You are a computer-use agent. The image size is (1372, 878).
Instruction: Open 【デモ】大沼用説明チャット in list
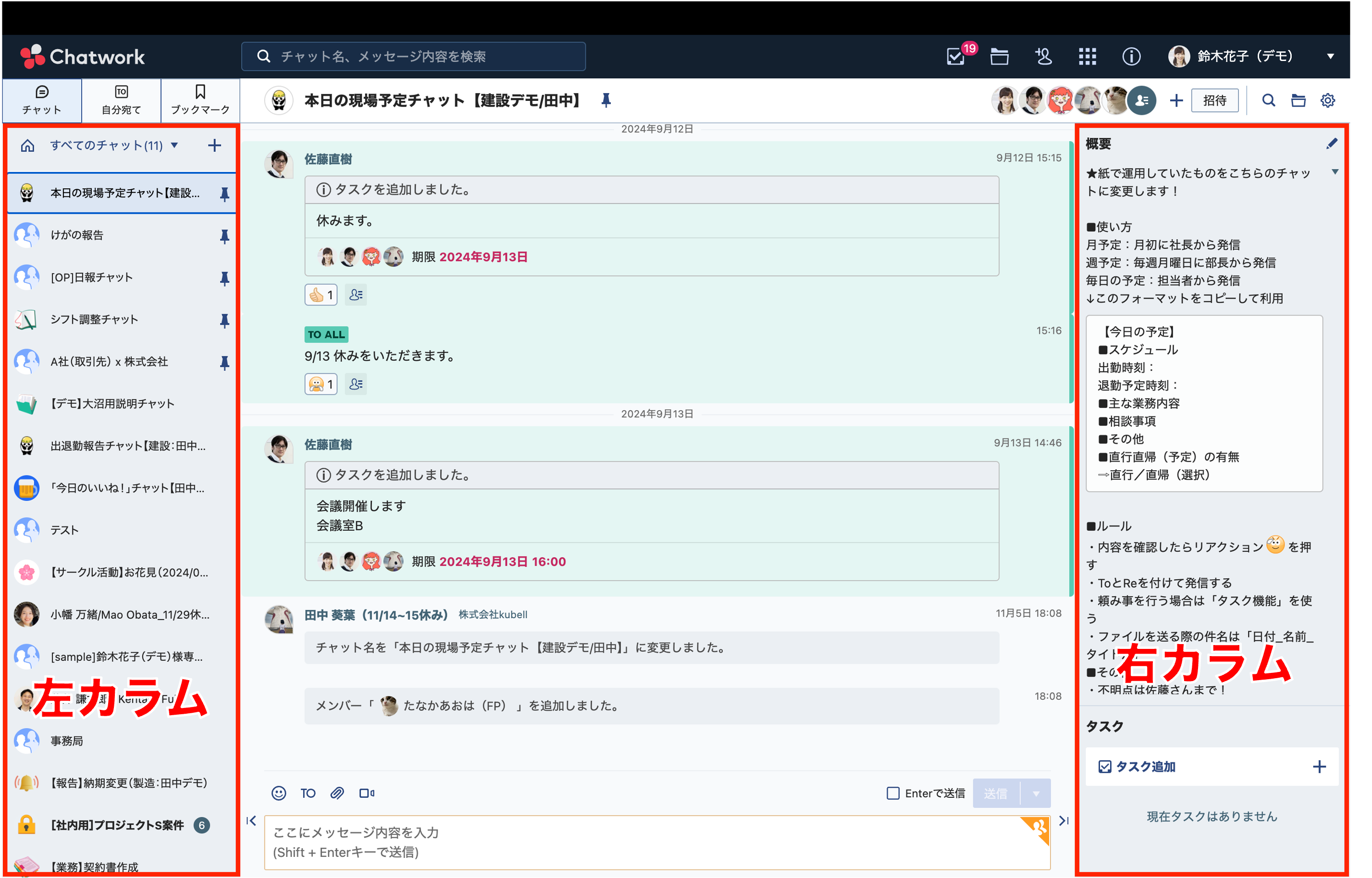click(122, 404)
